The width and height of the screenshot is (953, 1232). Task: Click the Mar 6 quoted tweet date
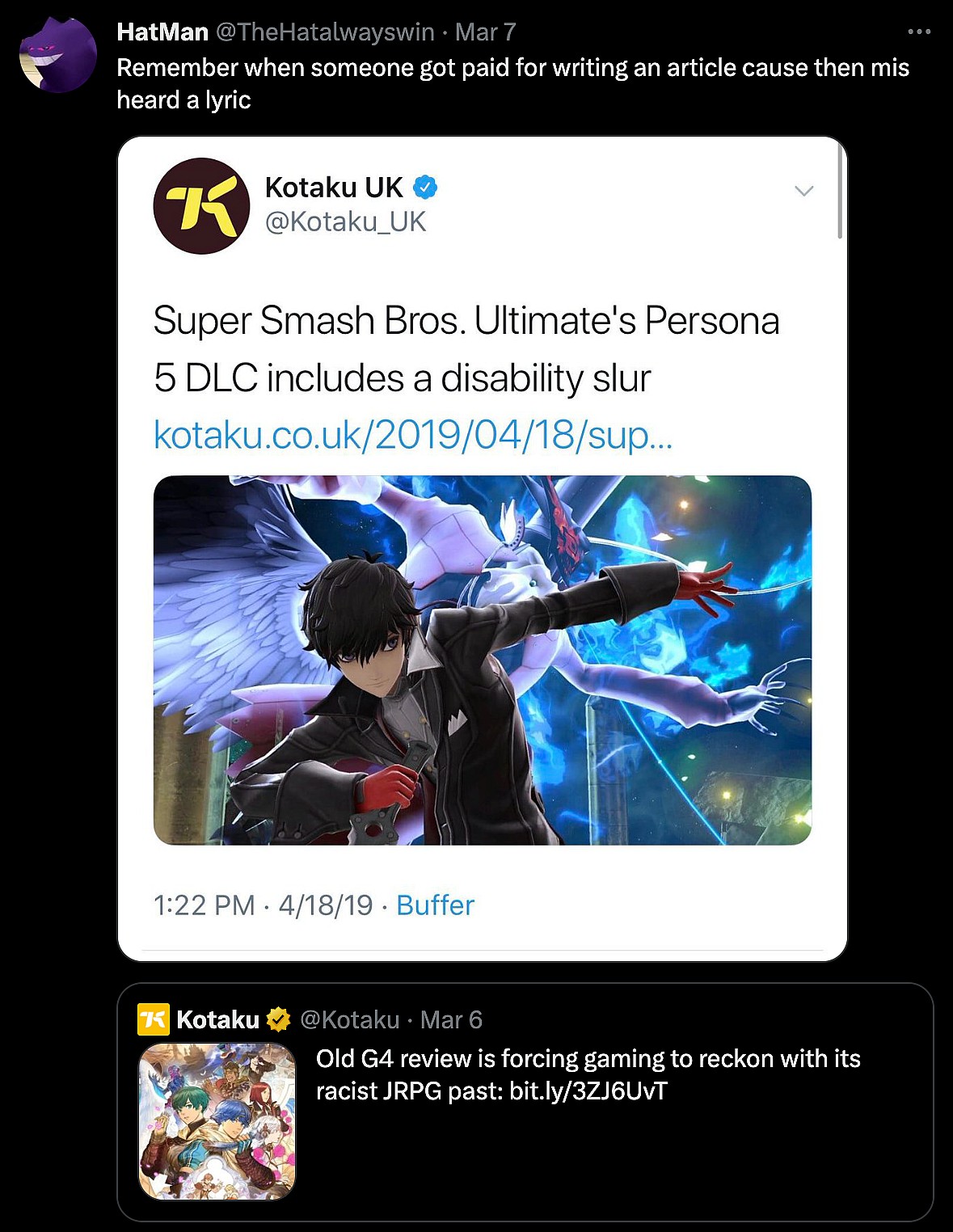click(451, 1020)
